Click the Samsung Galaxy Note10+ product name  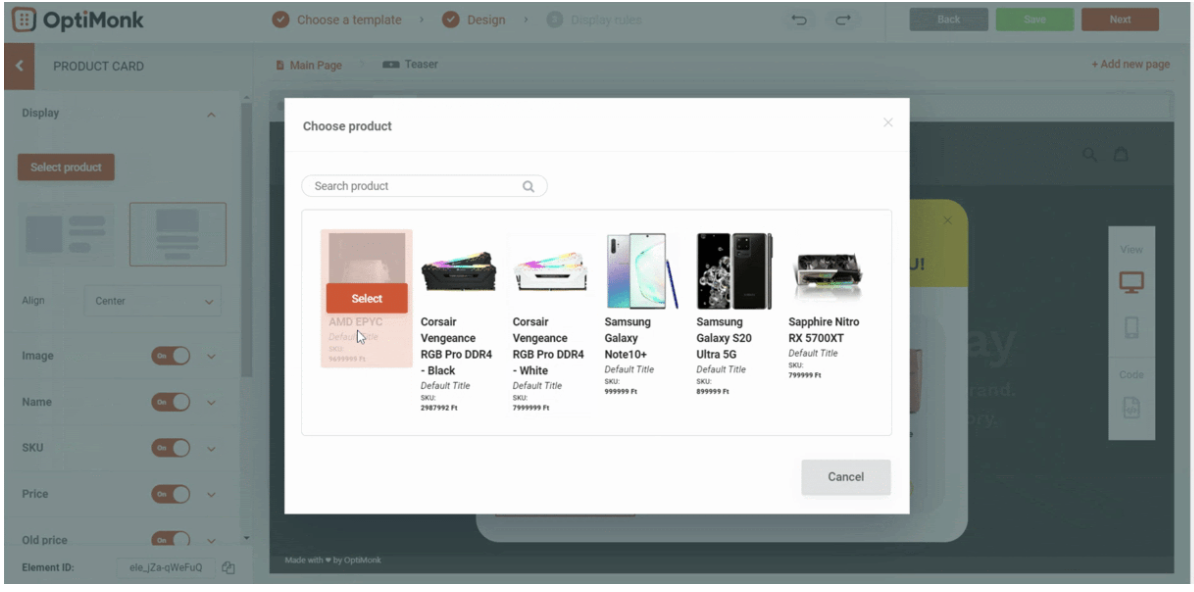[x=628, y=338]
